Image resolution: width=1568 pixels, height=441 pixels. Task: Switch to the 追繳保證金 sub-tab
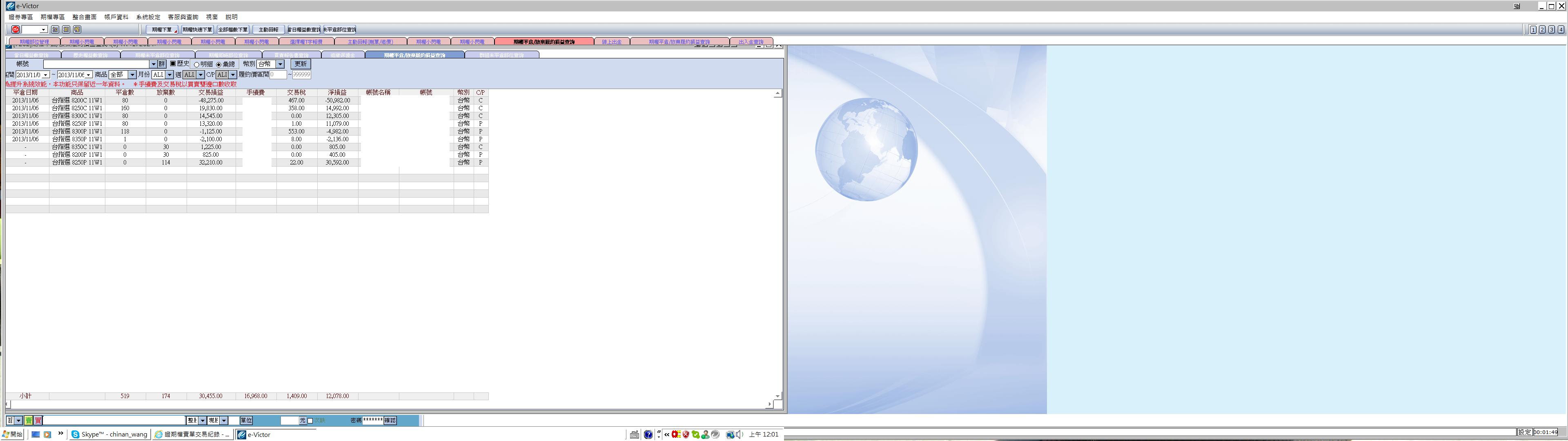pos(343,55)
